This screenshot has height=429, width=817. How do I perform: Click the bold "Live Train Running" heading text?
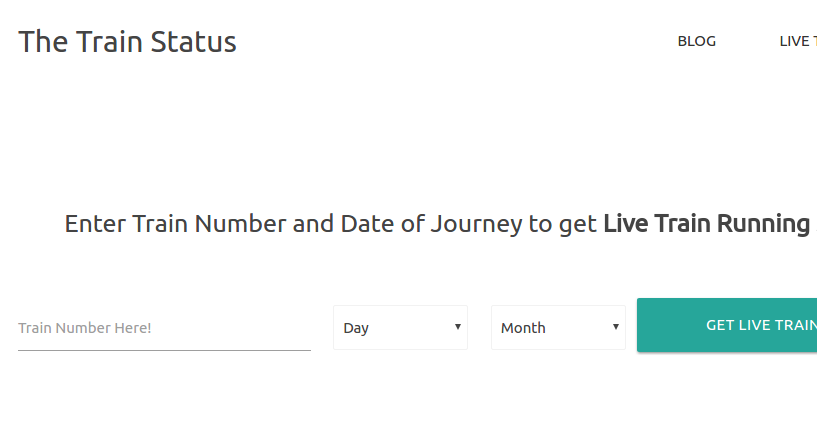click(x=707, y=224)
